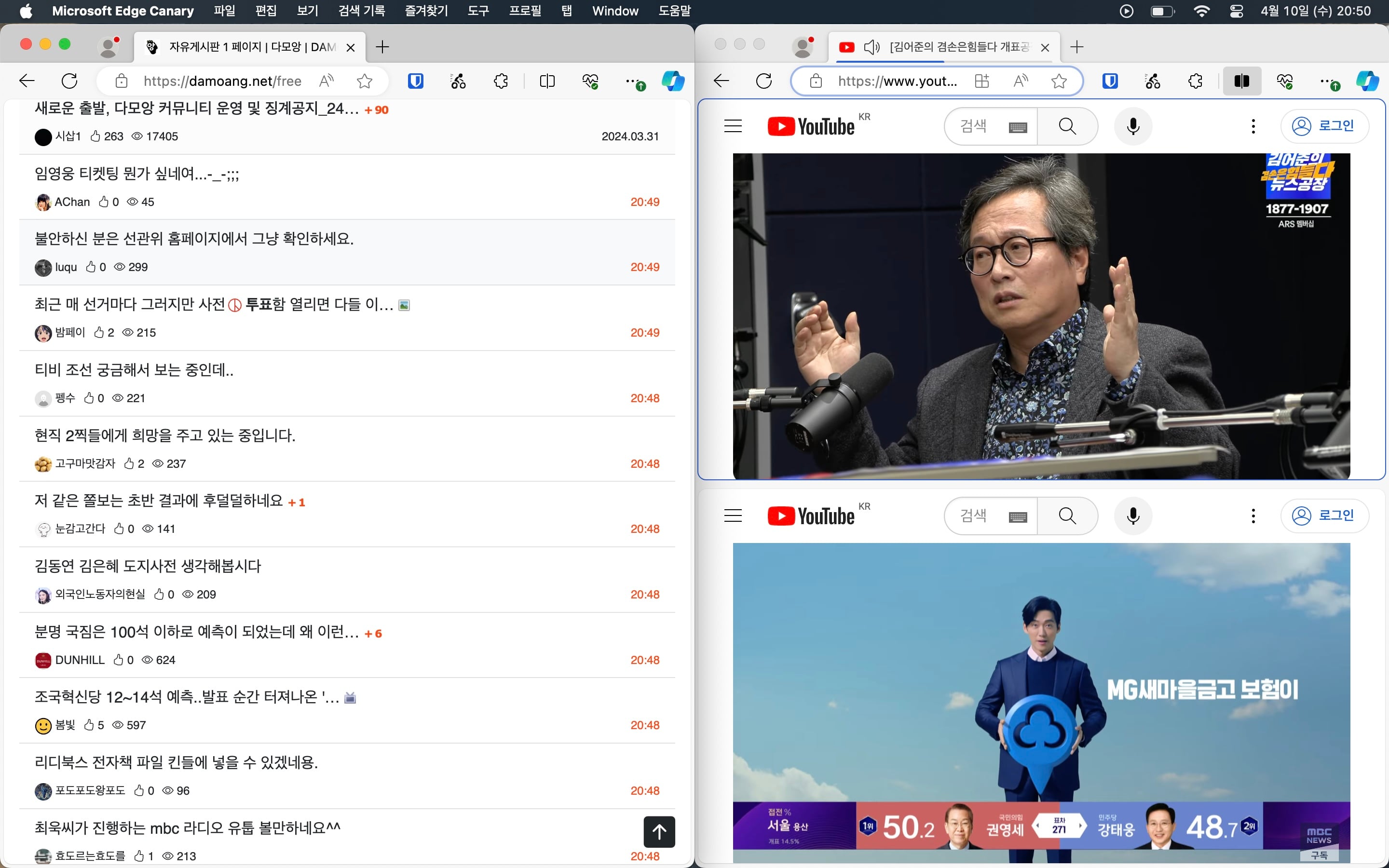This screenshot has width=1389, height=868.
Task: Toggle split screen in damoang window
Action: coord(547,81)
